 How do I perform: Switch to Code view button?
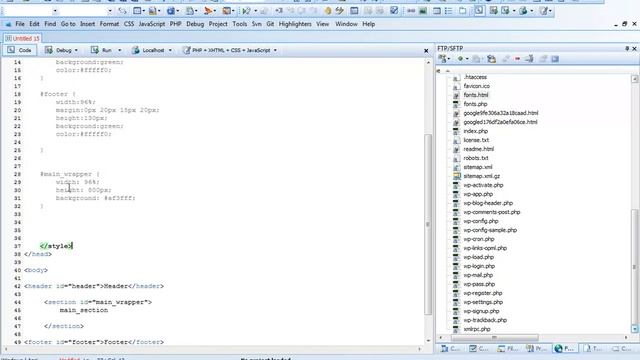click(19, 50)
